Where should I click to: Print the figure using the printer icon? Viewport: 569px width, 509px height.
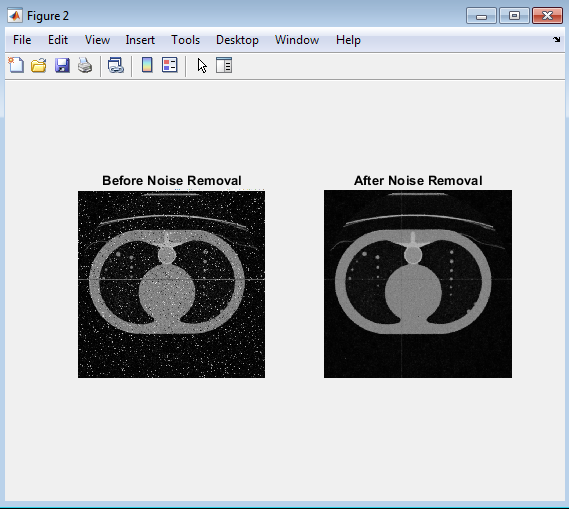(x=85, y=65)
